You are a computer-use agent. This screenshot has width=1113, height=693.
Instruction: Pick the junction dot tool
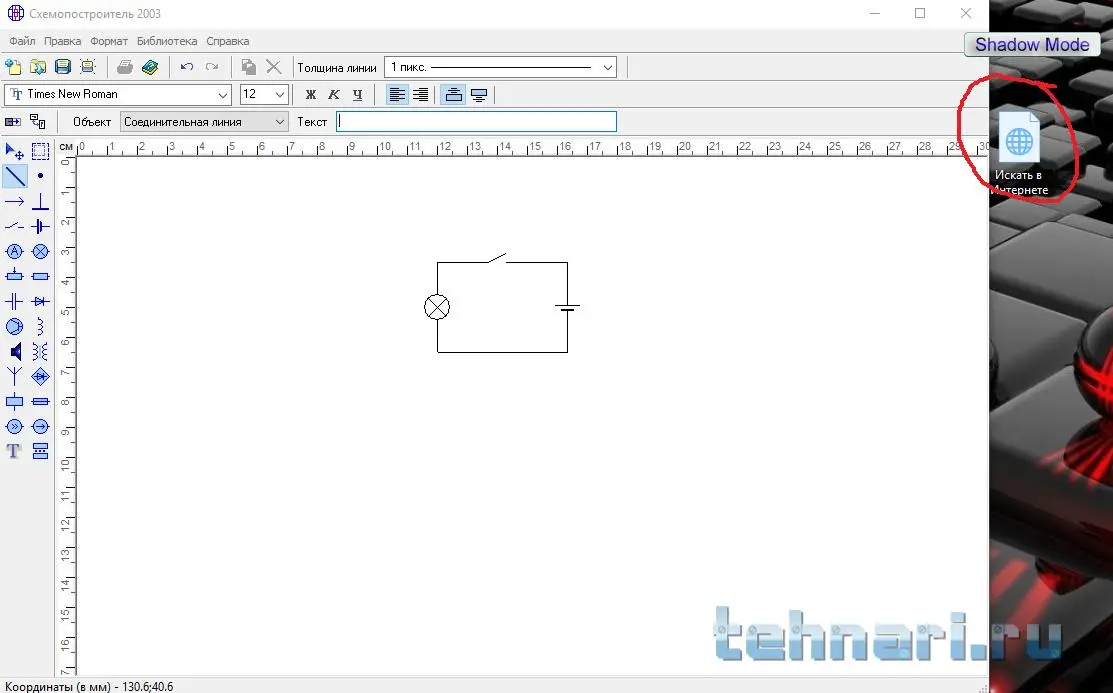click(x=40, y=176)
